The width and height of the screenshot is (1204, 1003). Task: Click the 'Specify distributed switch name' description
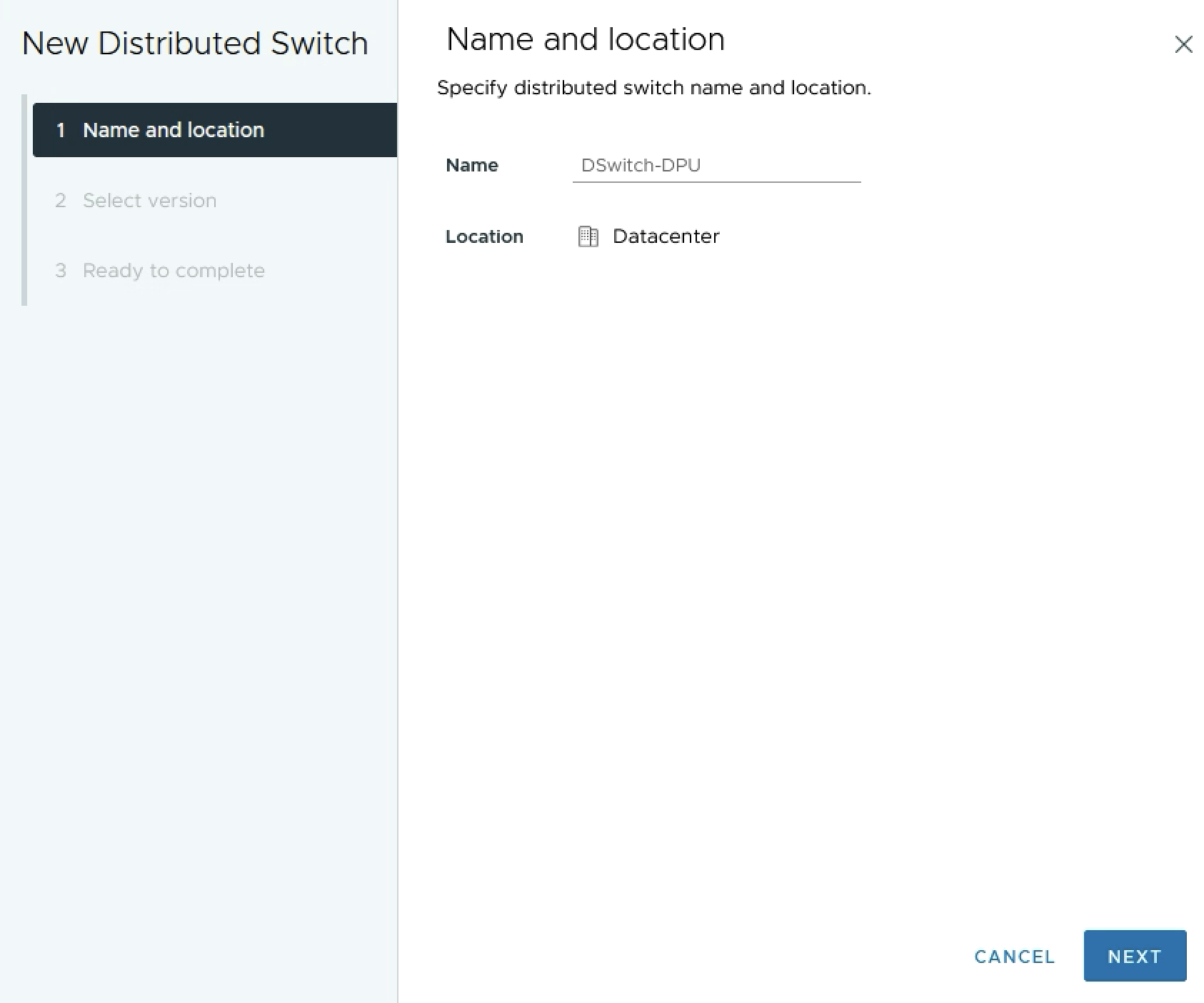(x=653, y=88)
